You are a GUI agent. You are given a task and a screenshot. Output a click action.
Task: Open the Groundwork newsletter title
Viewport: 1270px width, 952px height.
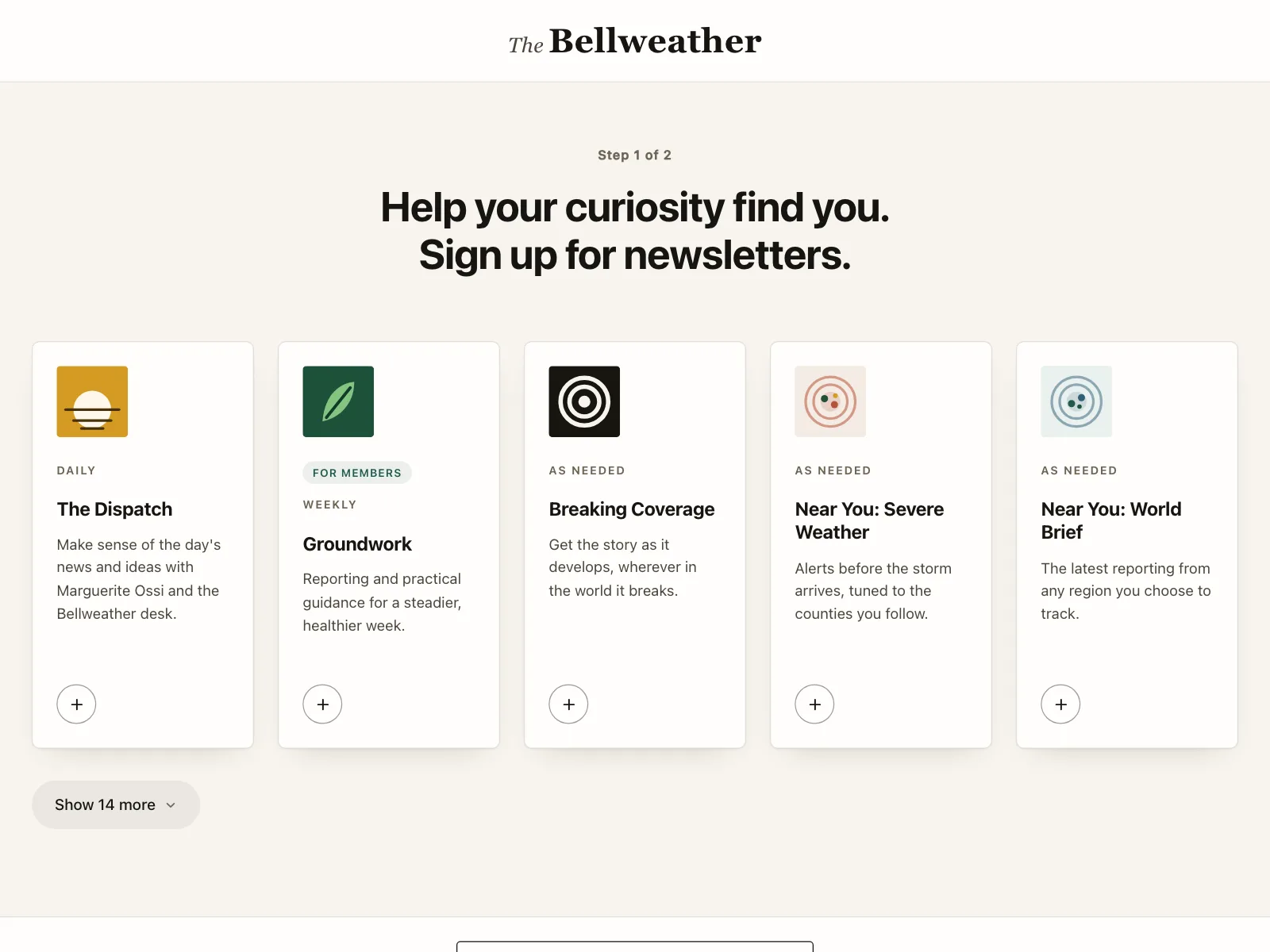357,544
